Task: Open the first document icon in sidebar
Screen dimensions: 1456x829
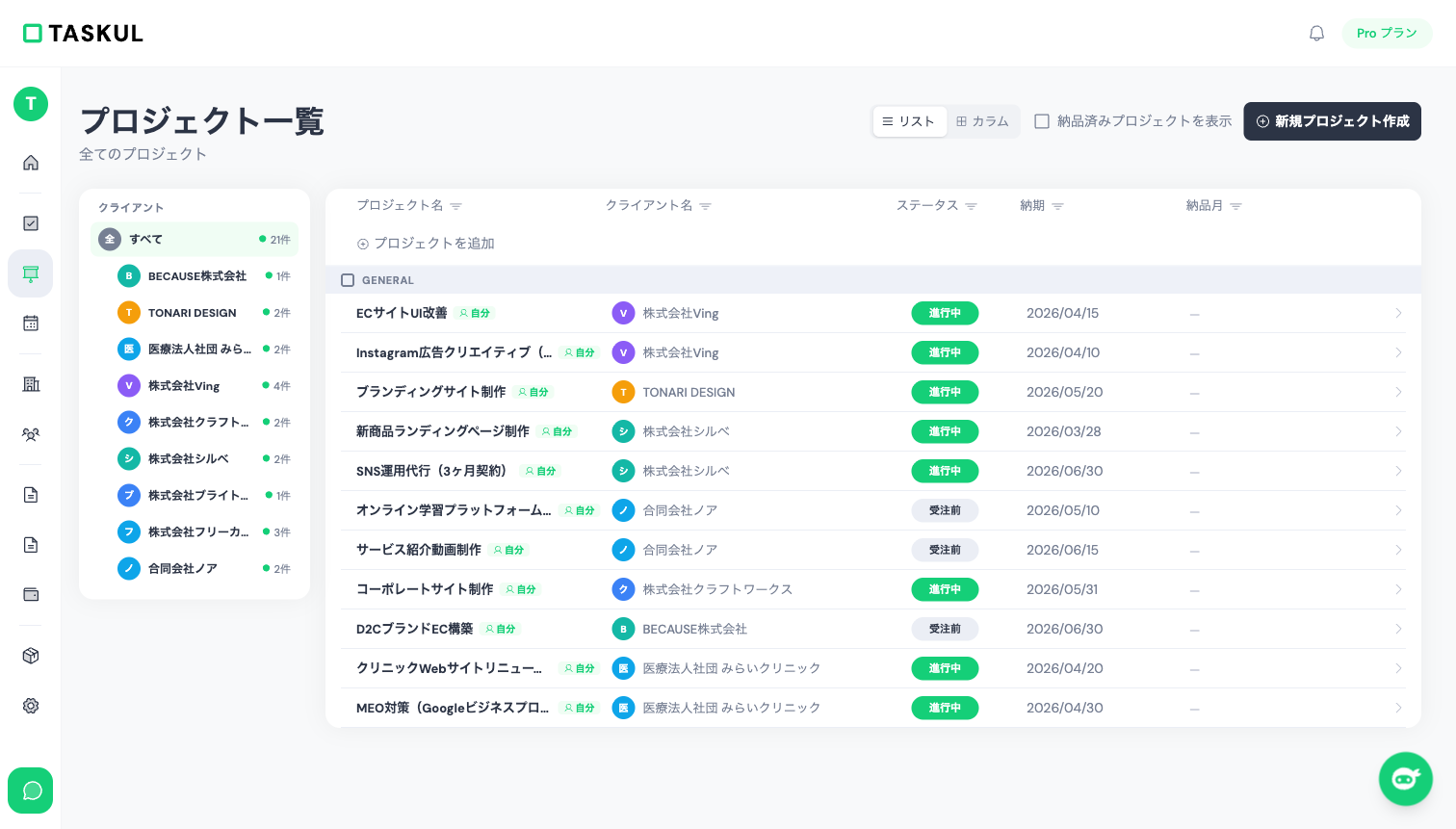Action: pos(30,494)
